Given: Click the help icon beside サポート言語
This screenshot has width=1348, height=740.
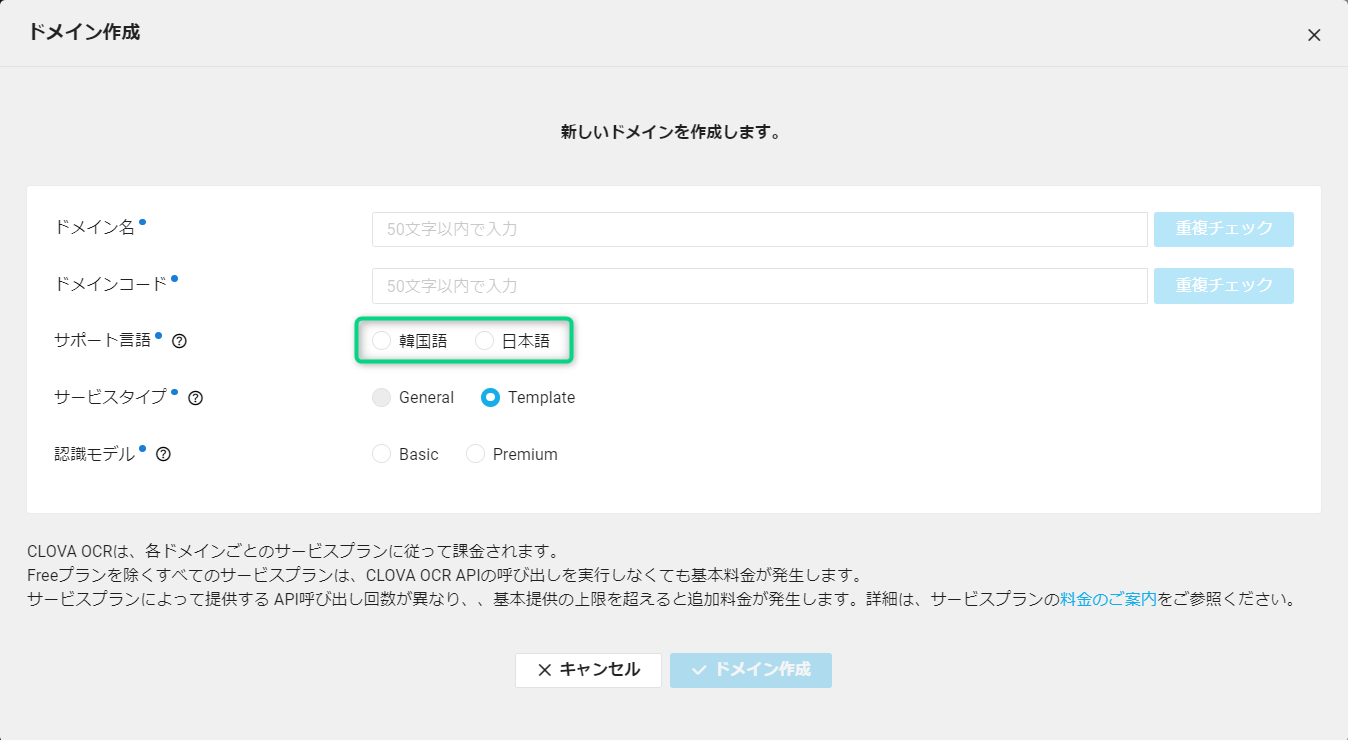Looking at the screenshot, I should (180, 341).
